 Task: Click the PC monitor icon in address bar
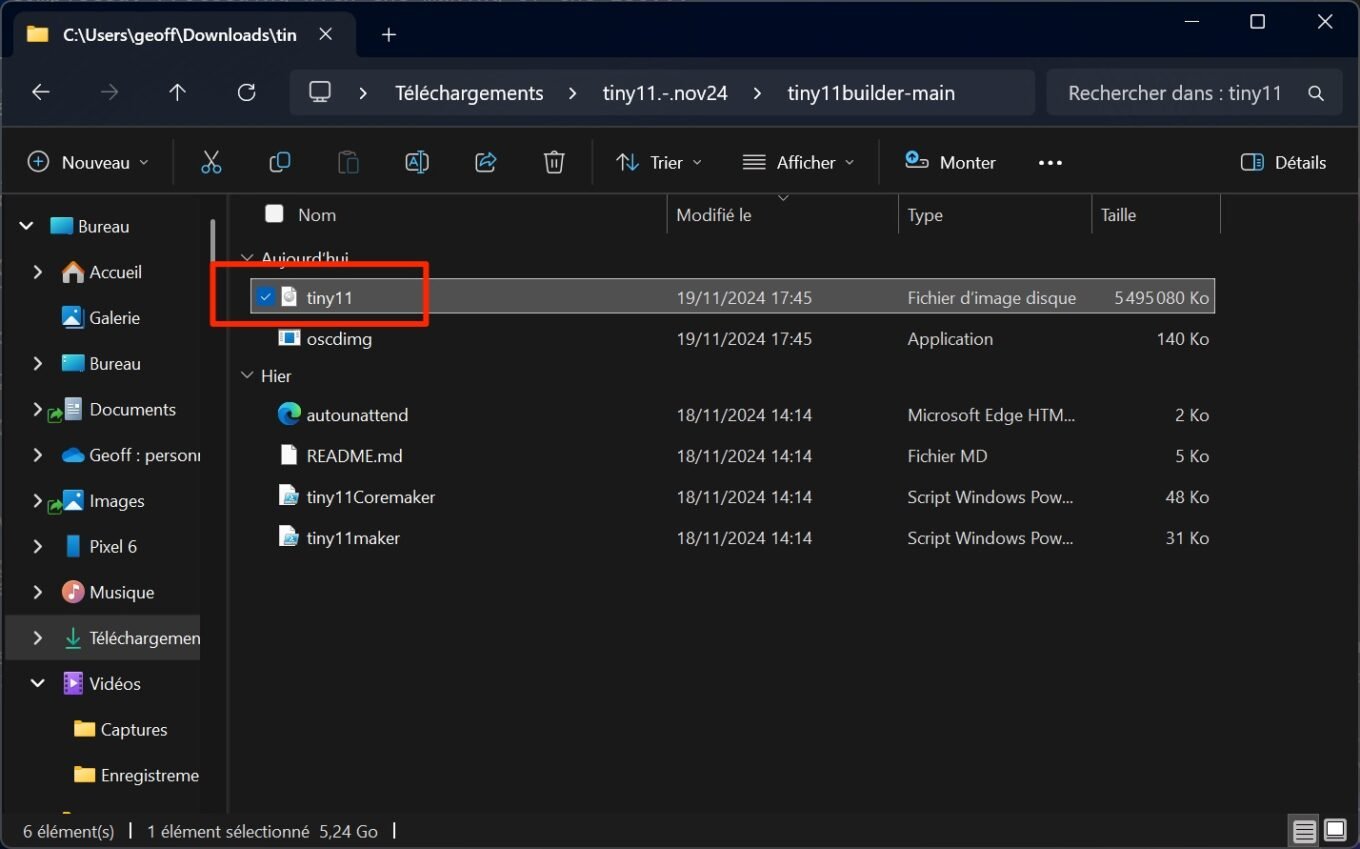tap(320, 93)
